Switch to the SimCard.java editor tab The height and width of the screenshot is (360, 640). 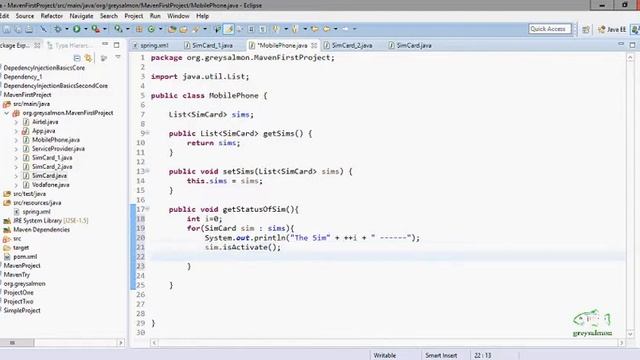pos(410,45)
